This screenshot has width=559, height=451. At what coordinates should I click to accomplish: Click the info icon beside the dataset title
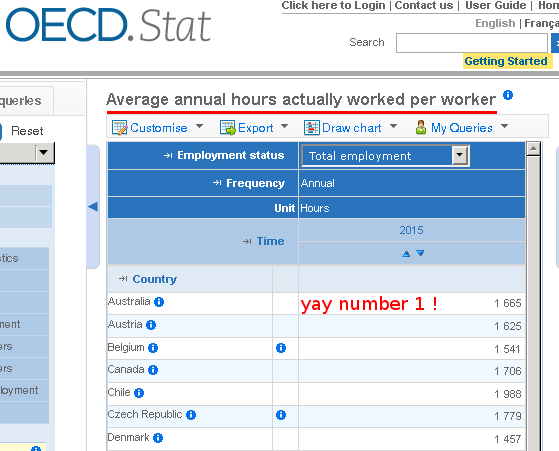508,95
